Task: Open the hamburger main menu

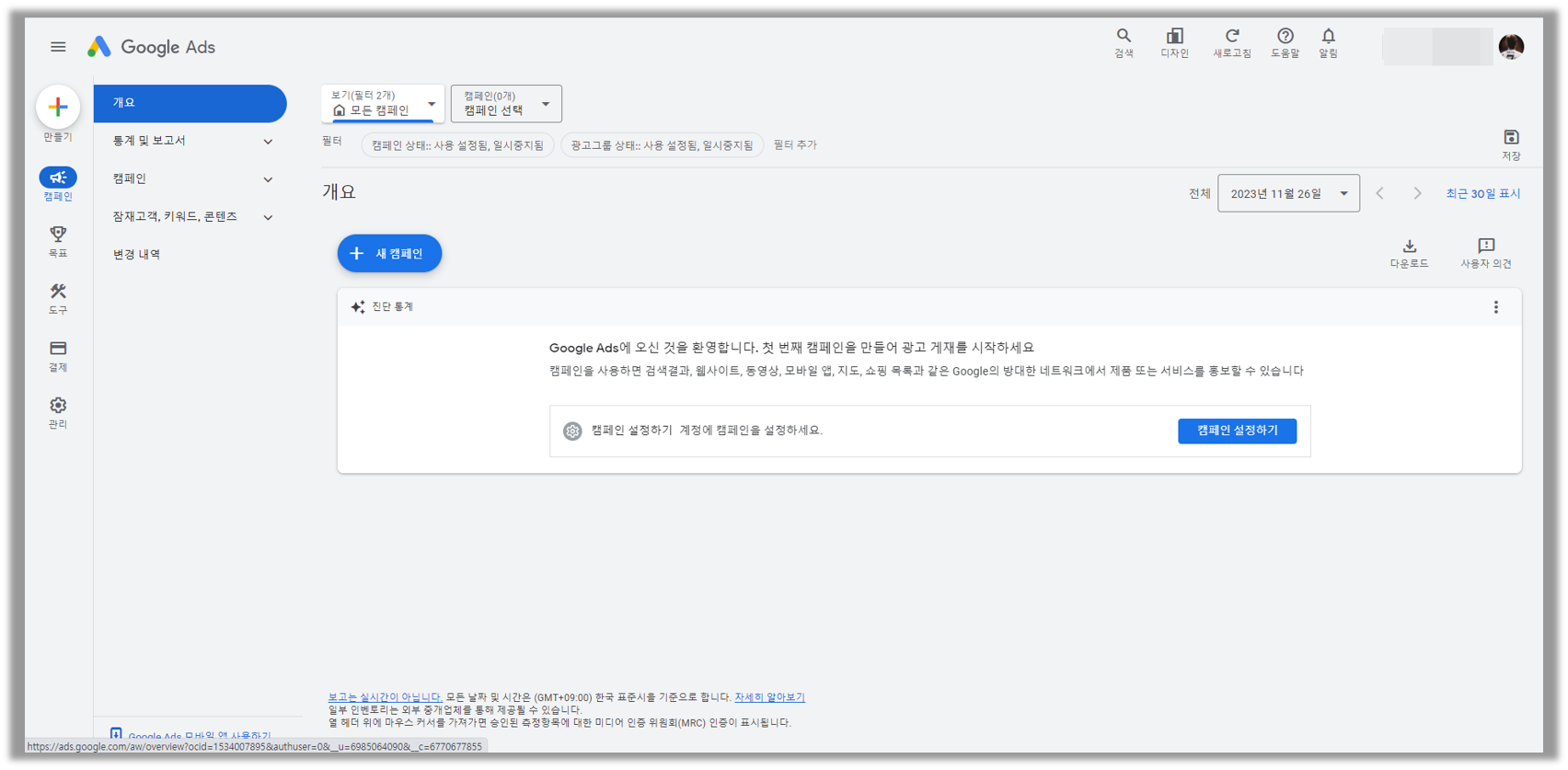Action: click(58, 47)
